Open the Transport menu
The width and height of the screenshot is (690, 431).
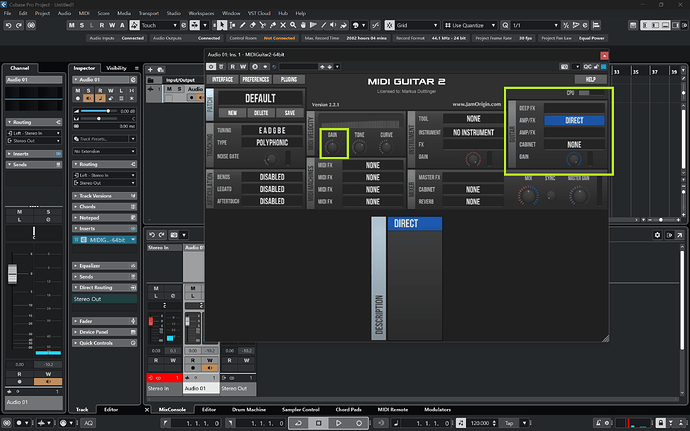pyautogui.click(x=148, y=13)
